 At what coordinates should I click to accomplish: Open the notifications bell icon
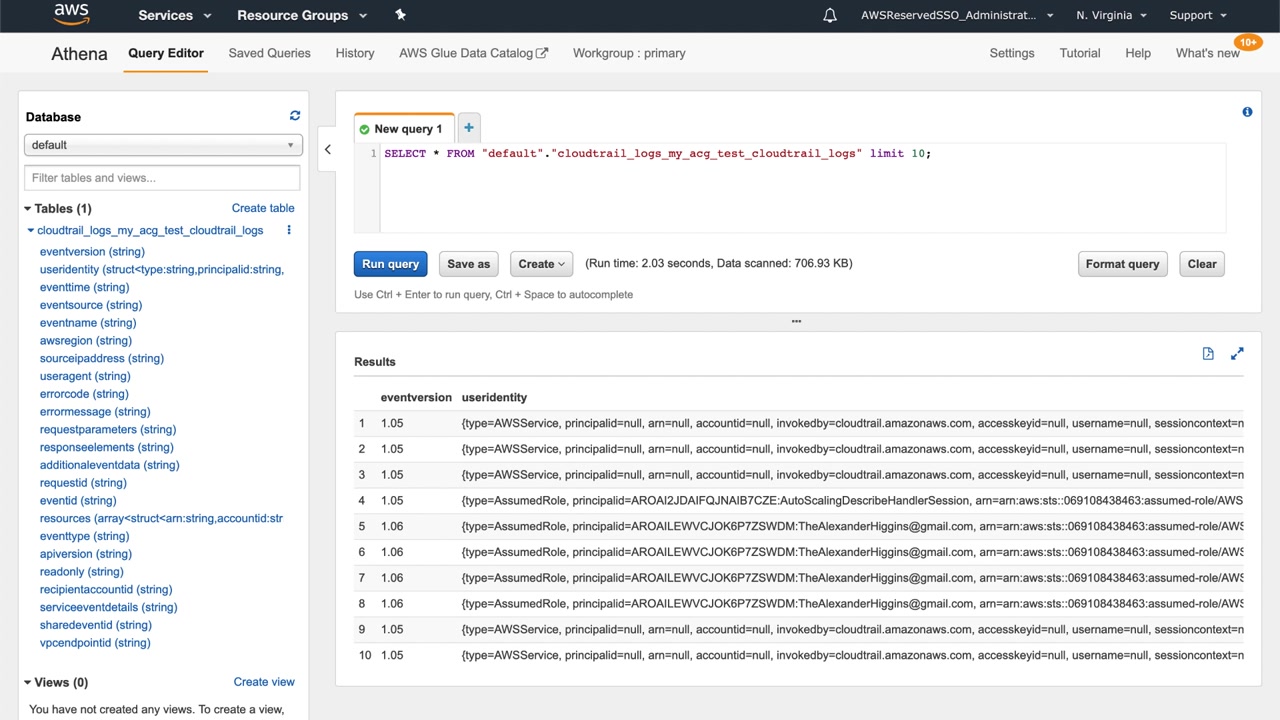tap(829, 15)
